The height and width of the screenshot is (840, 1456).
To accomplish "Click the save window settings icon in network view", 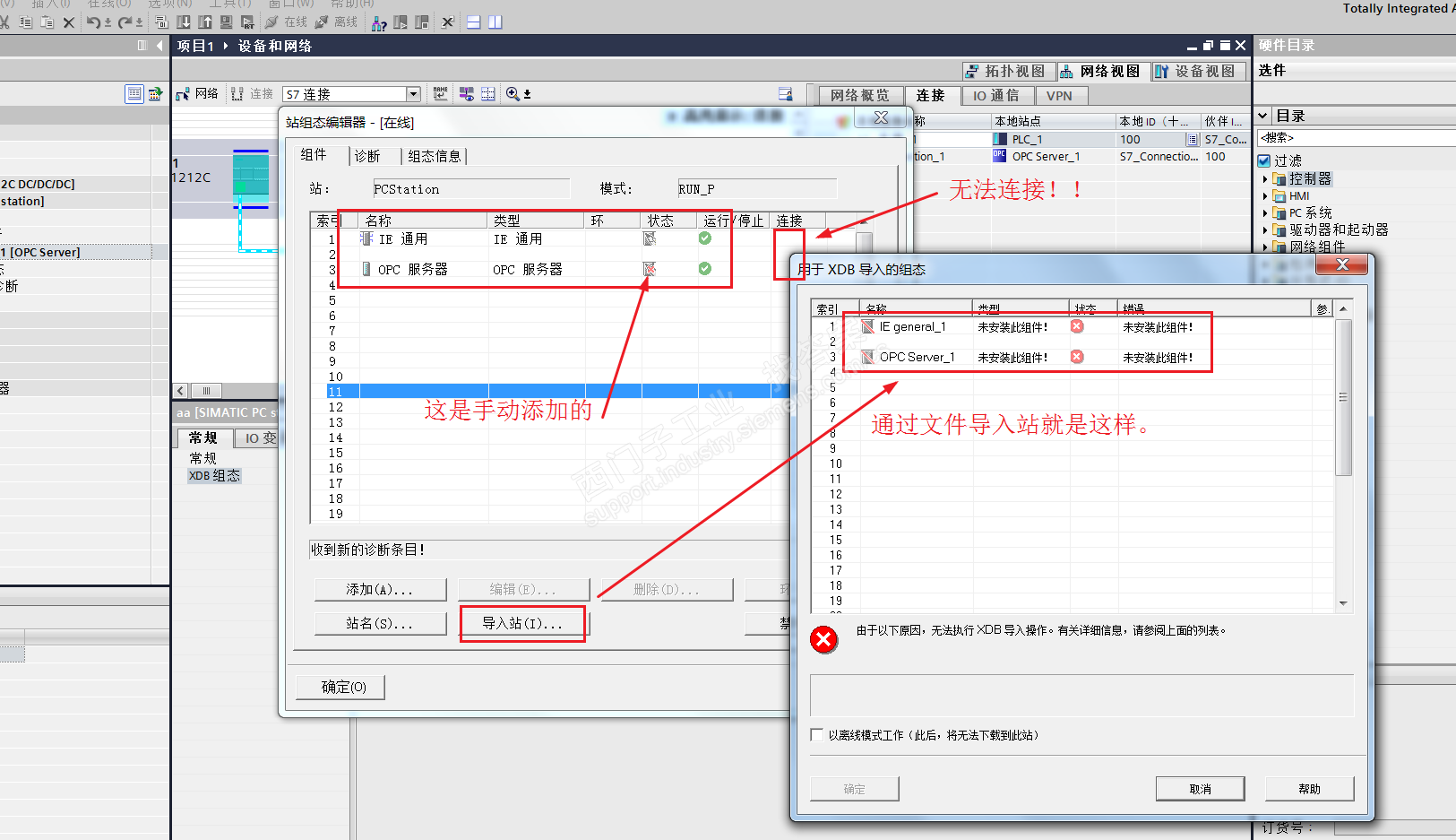I will coord(786,94).
